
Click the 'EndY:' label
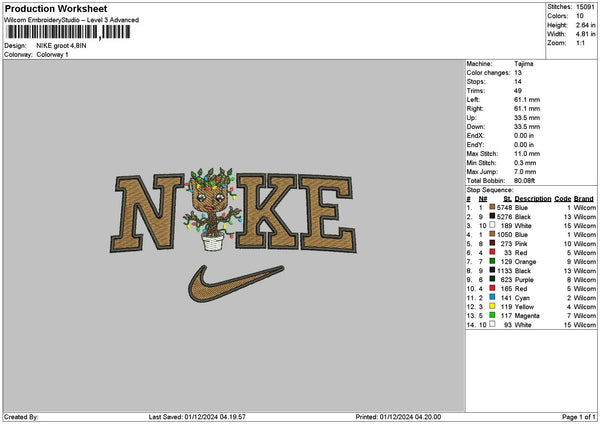[475, 145]
